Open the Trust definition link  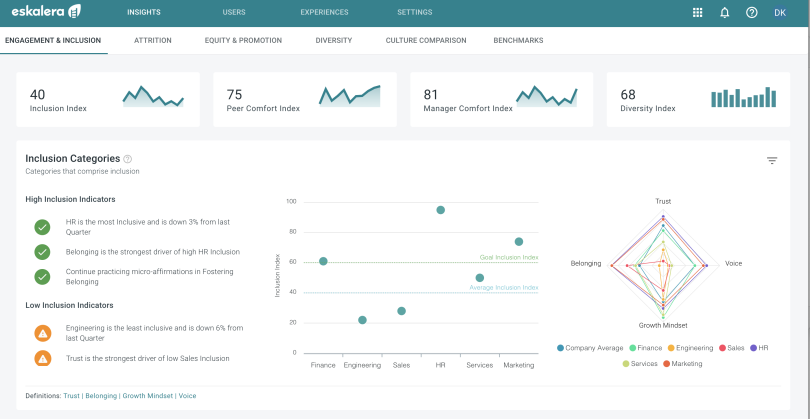[x=71, y=396]
